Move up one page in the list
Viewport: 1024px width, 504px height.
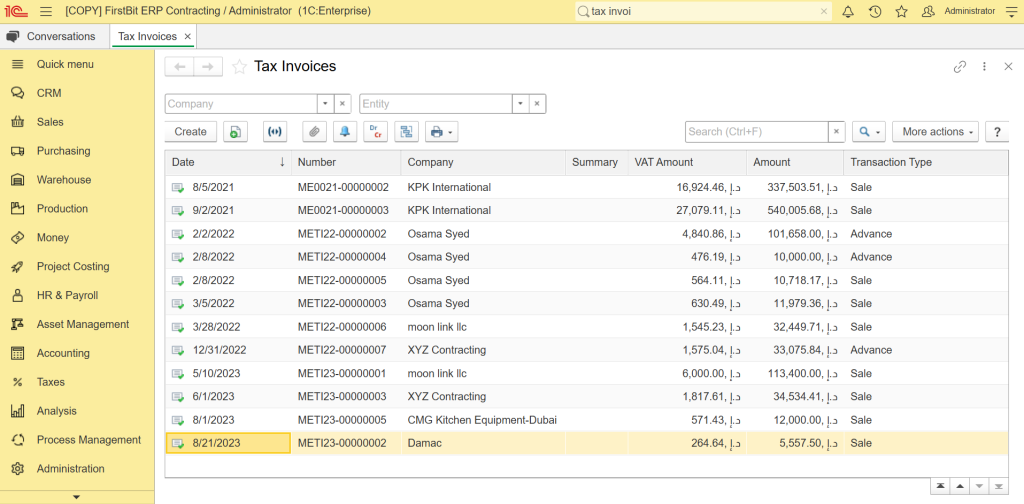pyautogui.click(x=959, y=486)
